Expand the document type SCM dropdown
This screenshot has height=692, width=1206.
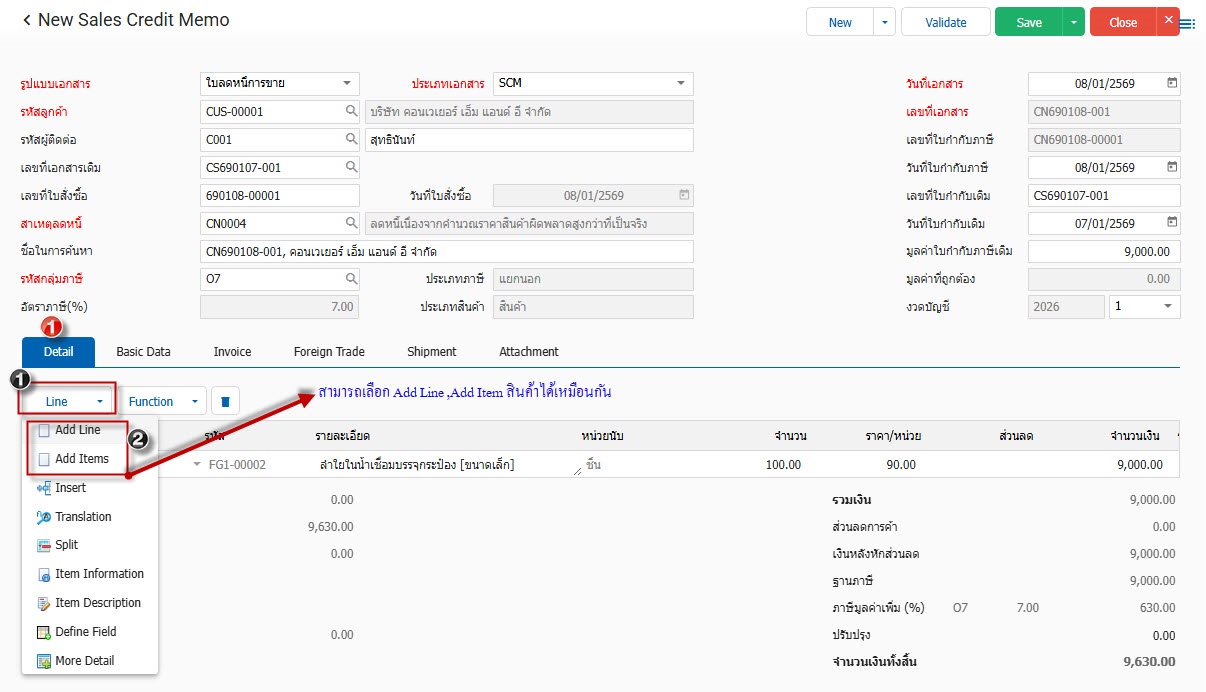pyautogui.click(x=680, y=84)
